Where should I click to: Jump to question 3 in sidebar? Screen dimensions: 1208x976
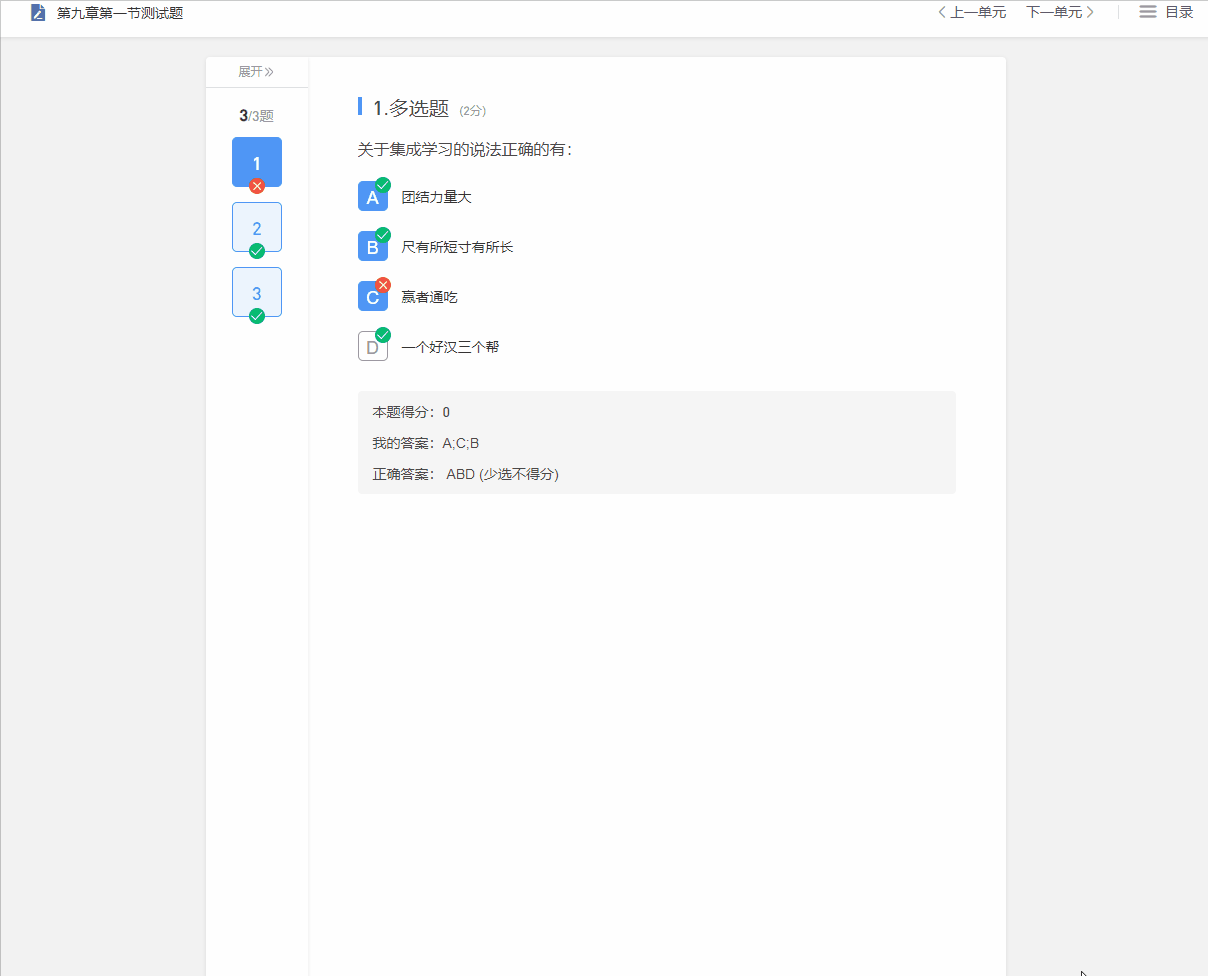[x=257, y=292]
